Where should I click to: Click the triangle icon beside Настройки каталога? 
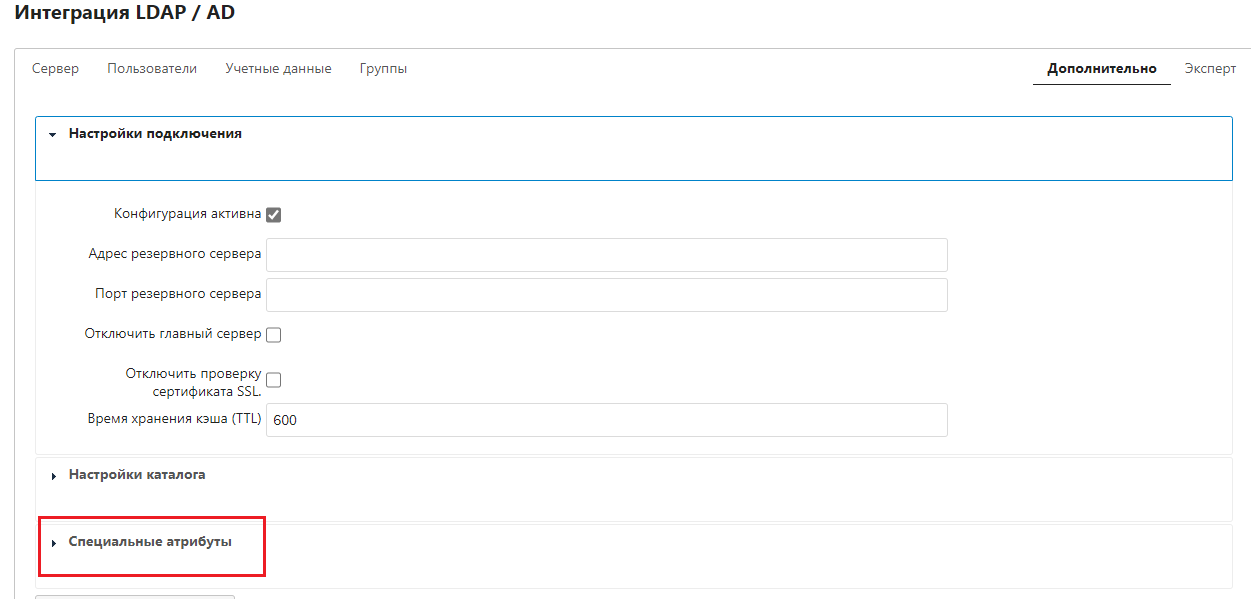53,476
